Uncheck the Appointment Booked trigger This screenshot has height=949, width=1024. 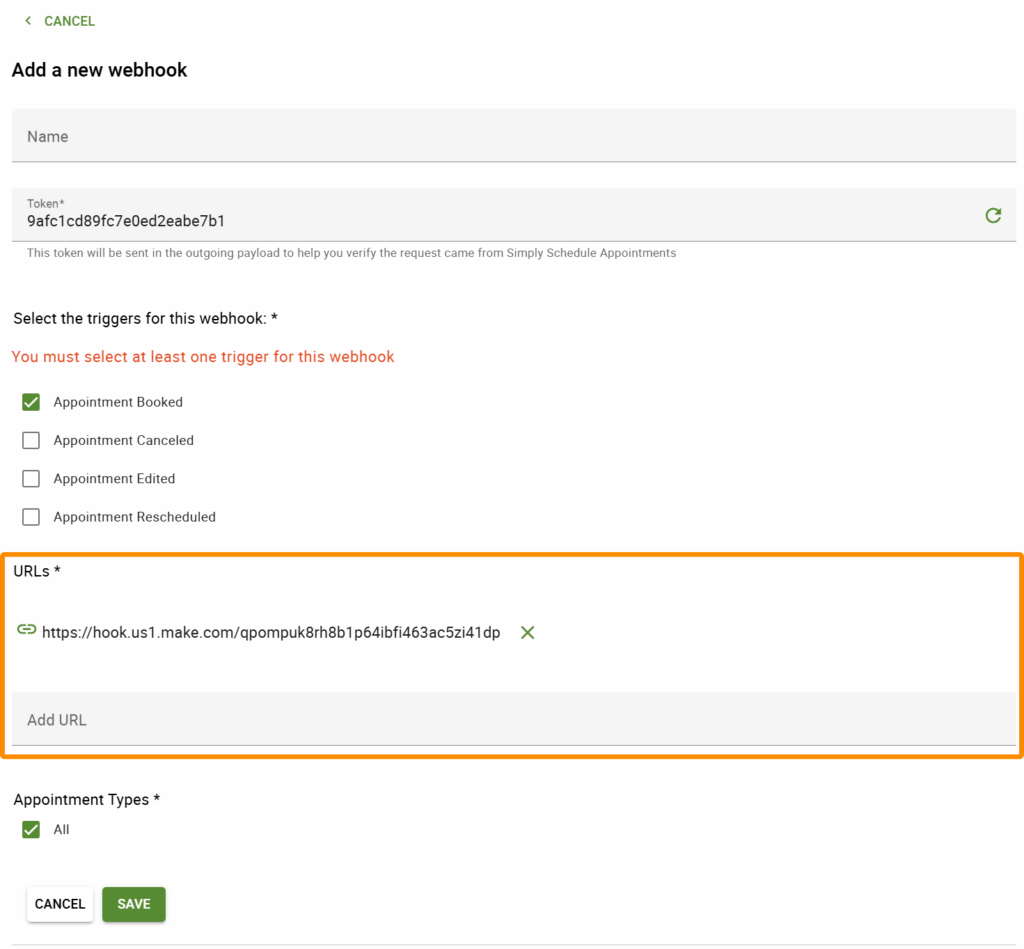pos(31,401)
